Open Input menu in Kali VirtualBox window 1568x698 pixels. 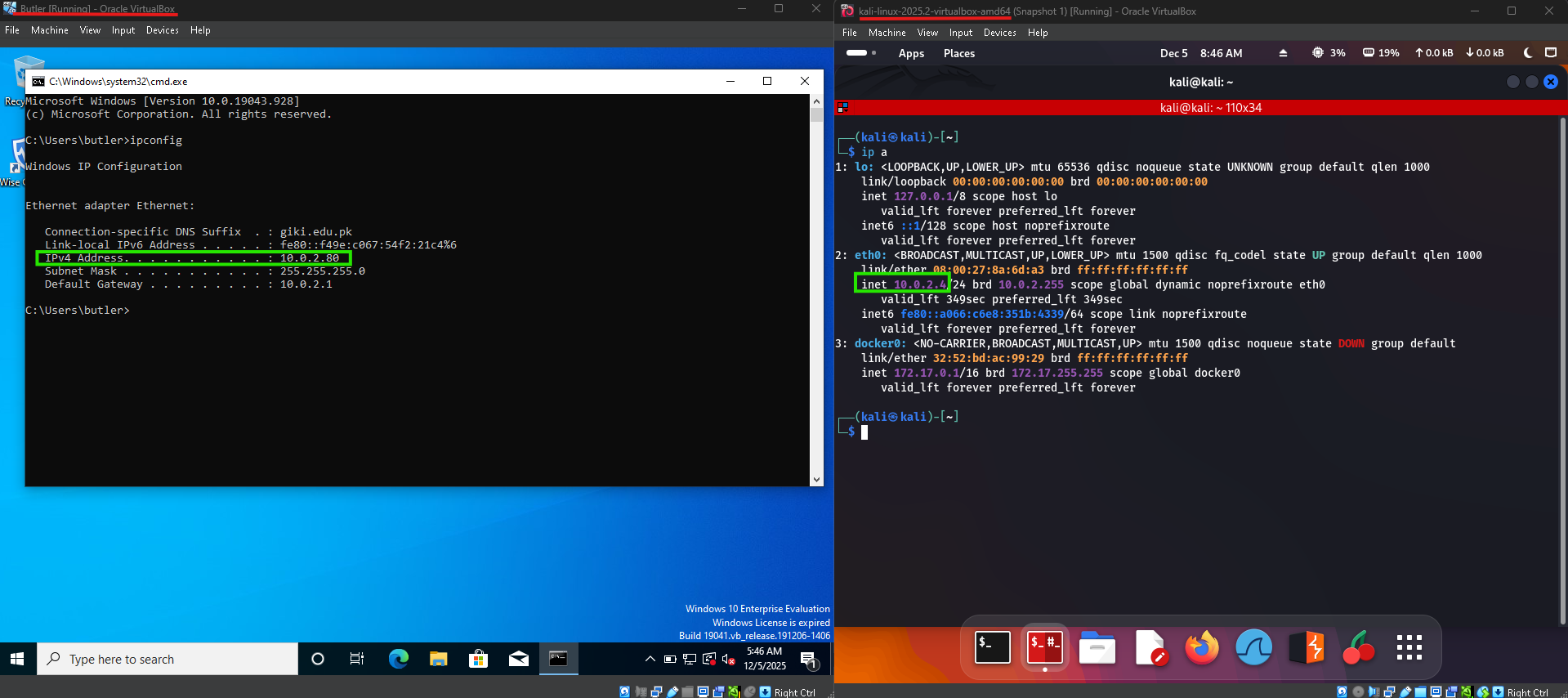(961, 33)
